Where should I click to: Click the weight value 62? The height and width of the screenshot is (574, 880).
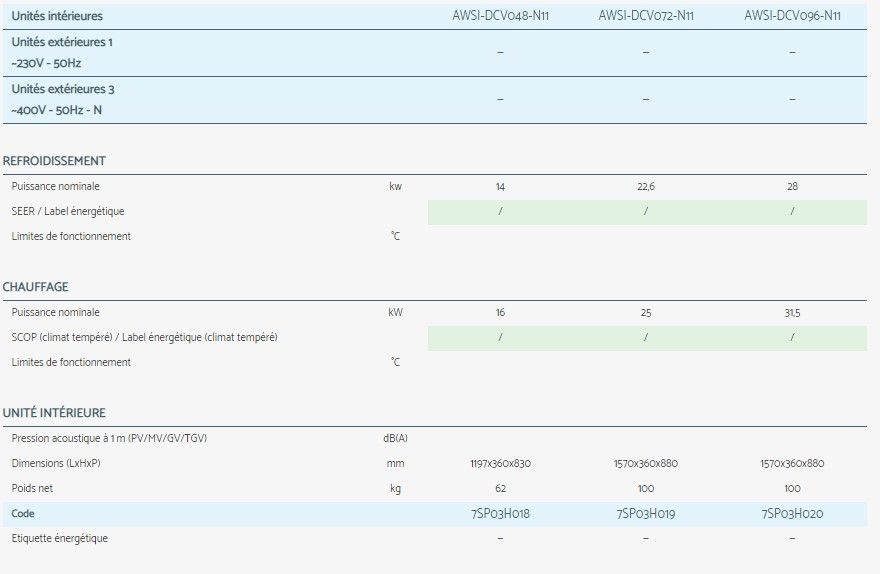[x=500, y=489]
